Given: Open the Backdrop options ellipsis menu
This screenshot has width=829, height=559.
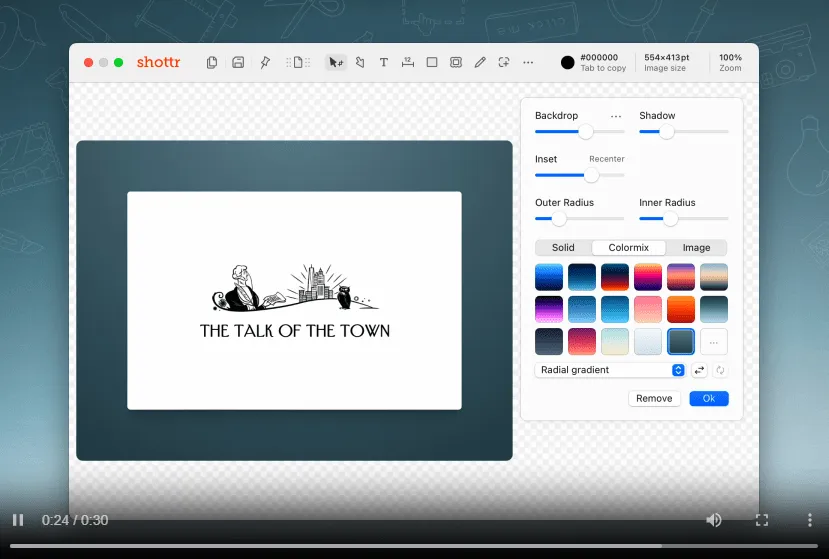Looking at the screenshot, I should click(616, 116).
